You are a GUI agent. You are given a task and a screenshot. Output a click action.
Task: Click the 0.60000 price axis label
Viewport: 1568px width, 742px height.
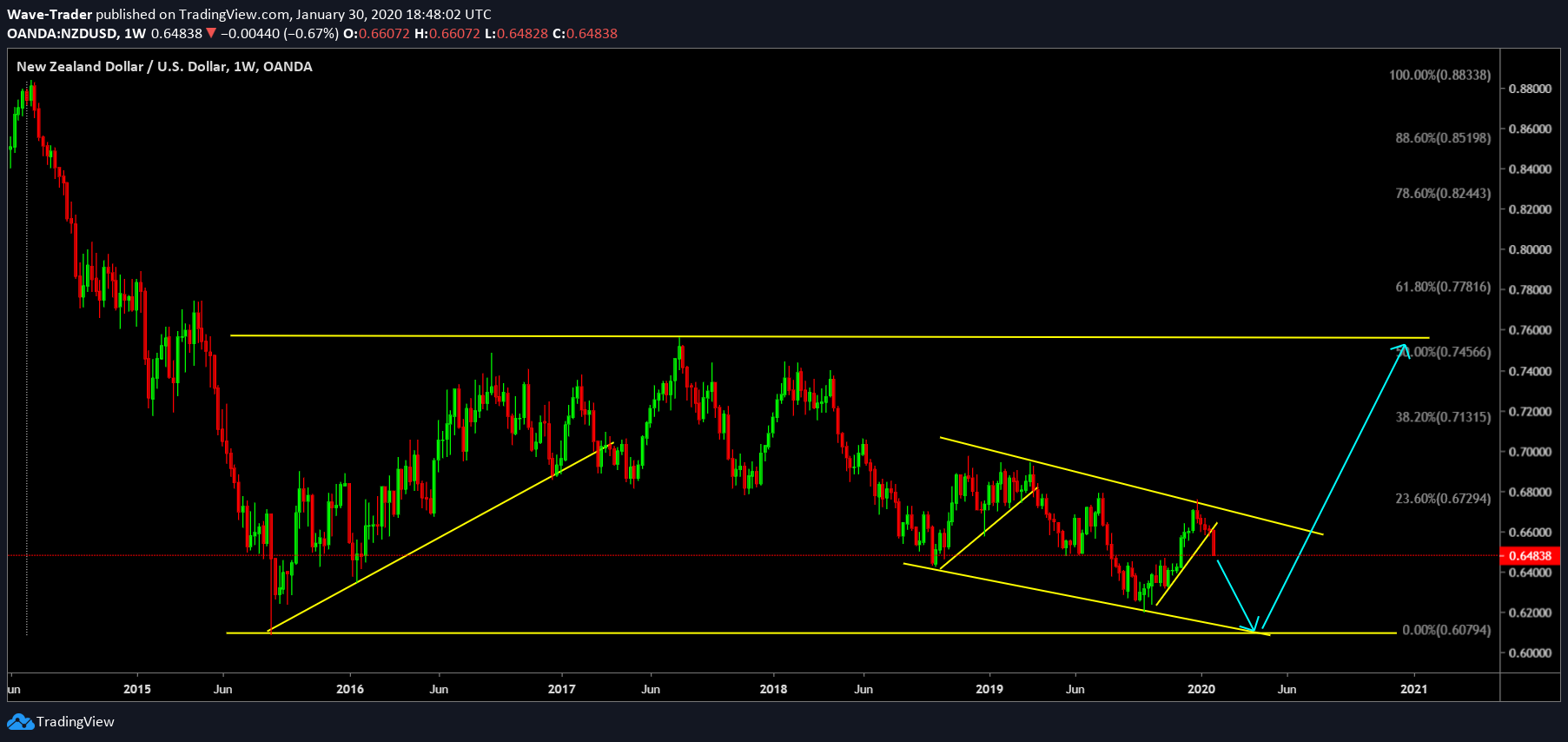tap(1530, 653)
